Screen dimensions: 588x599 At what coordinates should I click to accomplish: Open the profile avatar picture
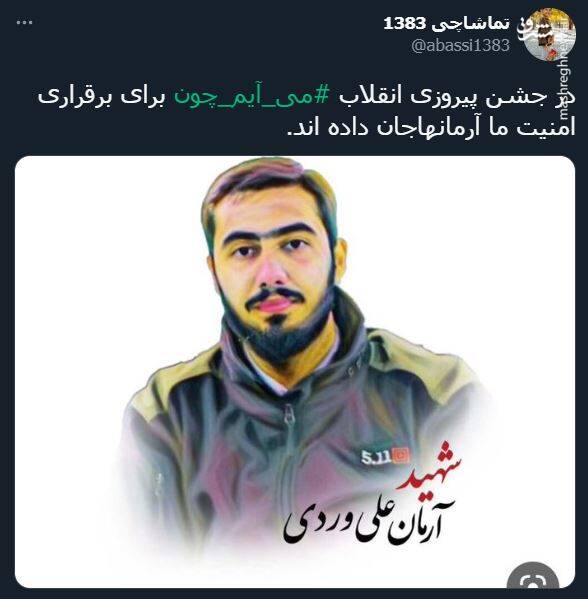547,35
